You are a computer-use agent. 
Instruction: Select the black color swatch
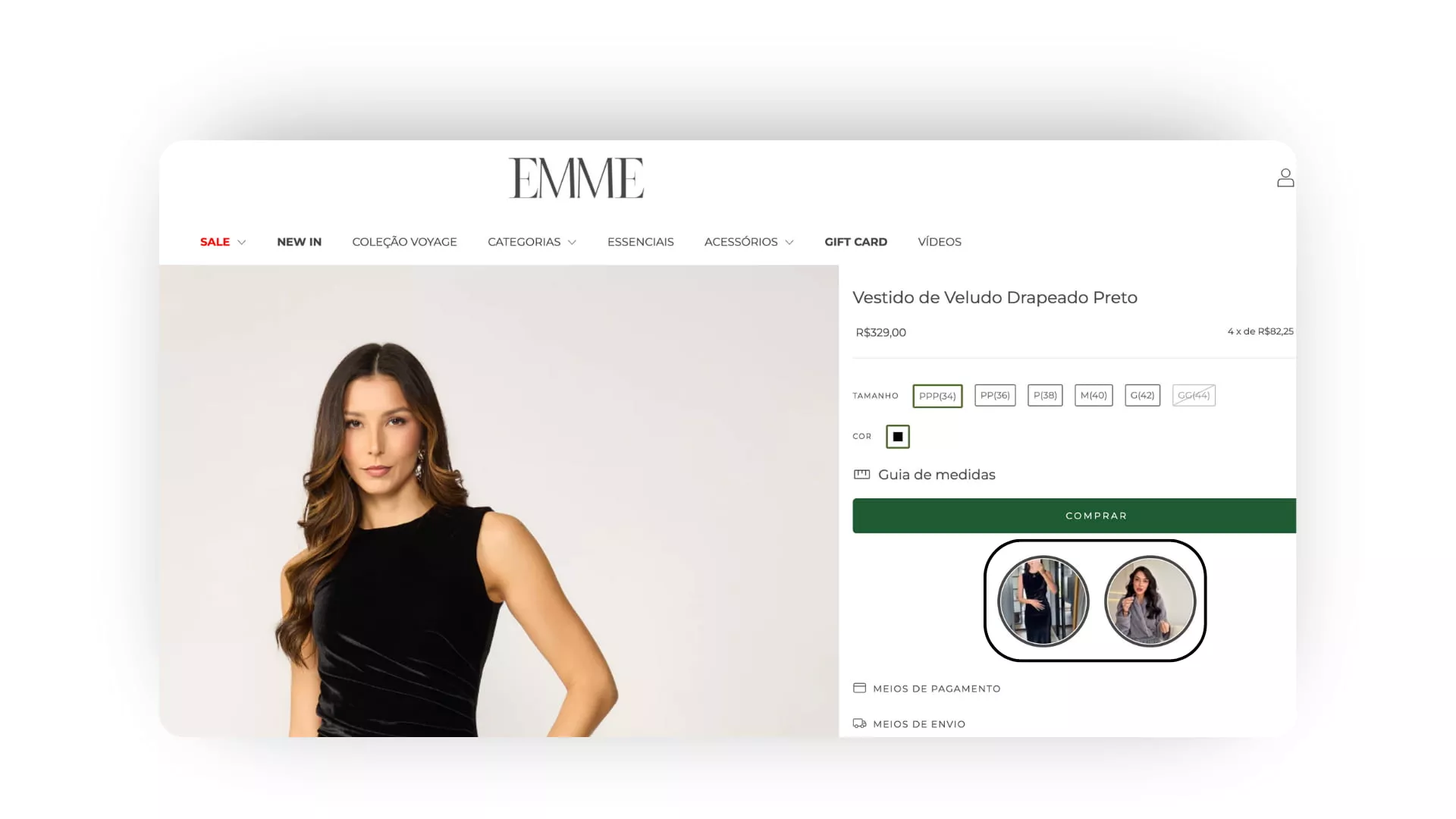898,437
